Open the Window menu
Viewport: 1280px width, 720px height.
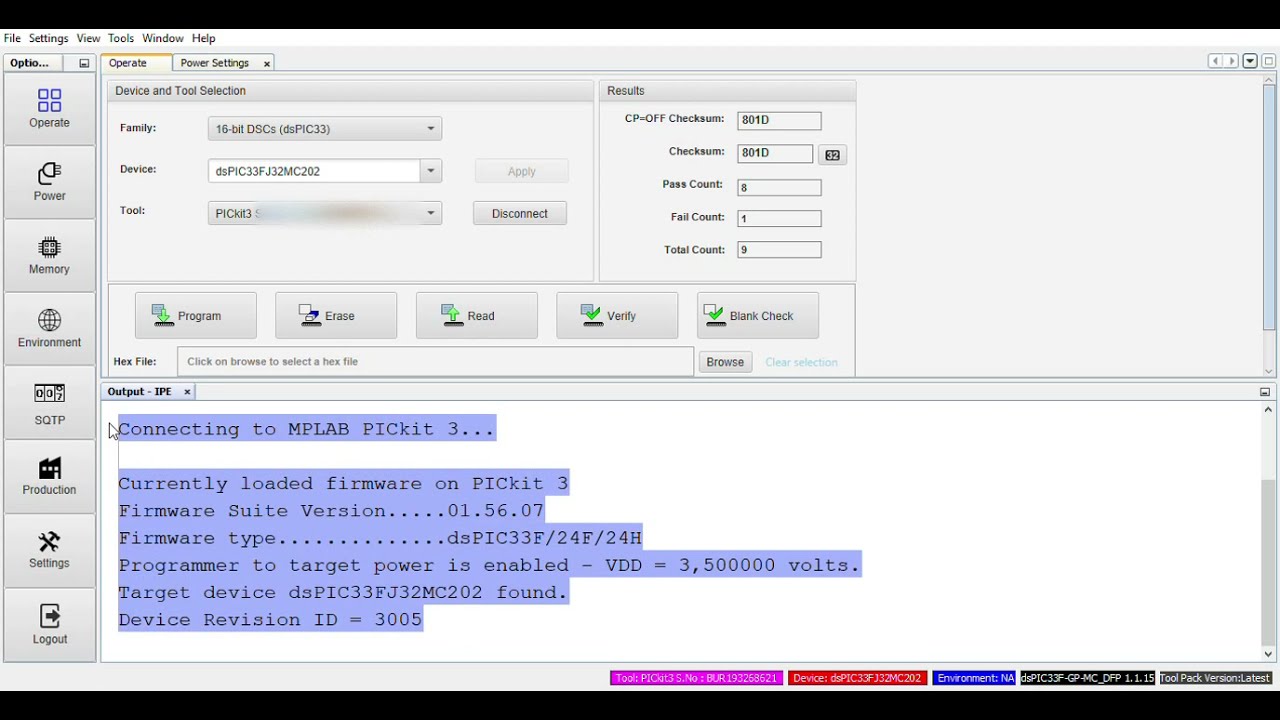[163, 38]
